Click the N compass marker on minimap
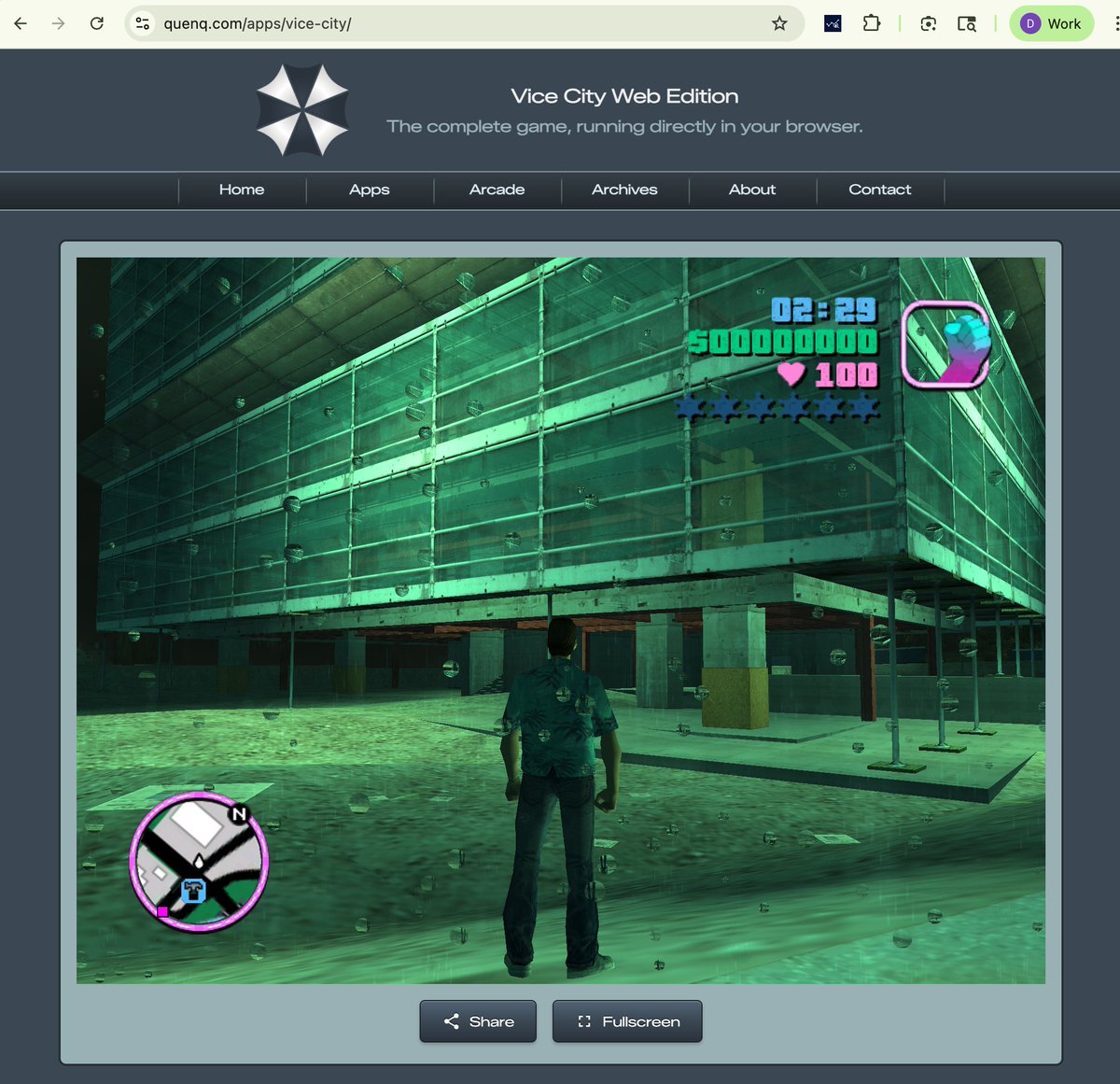Viewport: 1120px width, 1084px height. 240,814
